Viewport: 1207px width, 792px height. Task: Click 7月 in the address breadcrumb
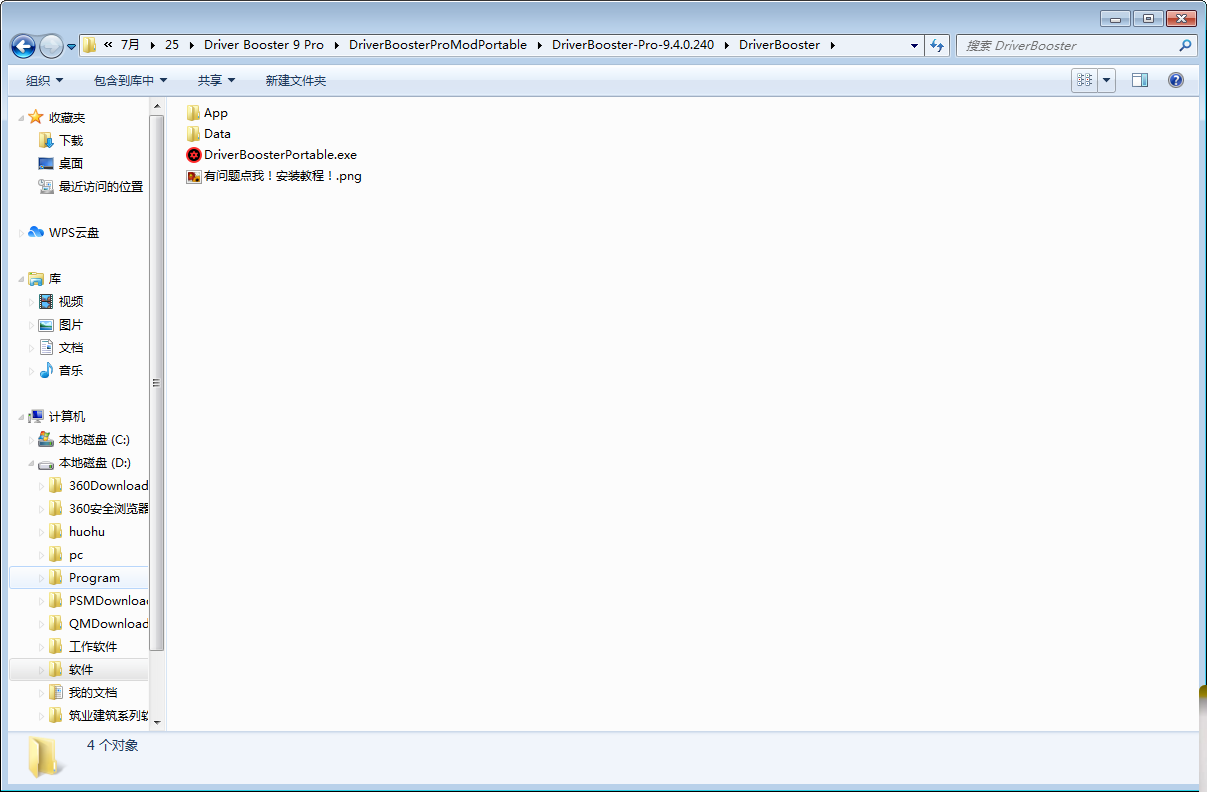tap(130, 45)
